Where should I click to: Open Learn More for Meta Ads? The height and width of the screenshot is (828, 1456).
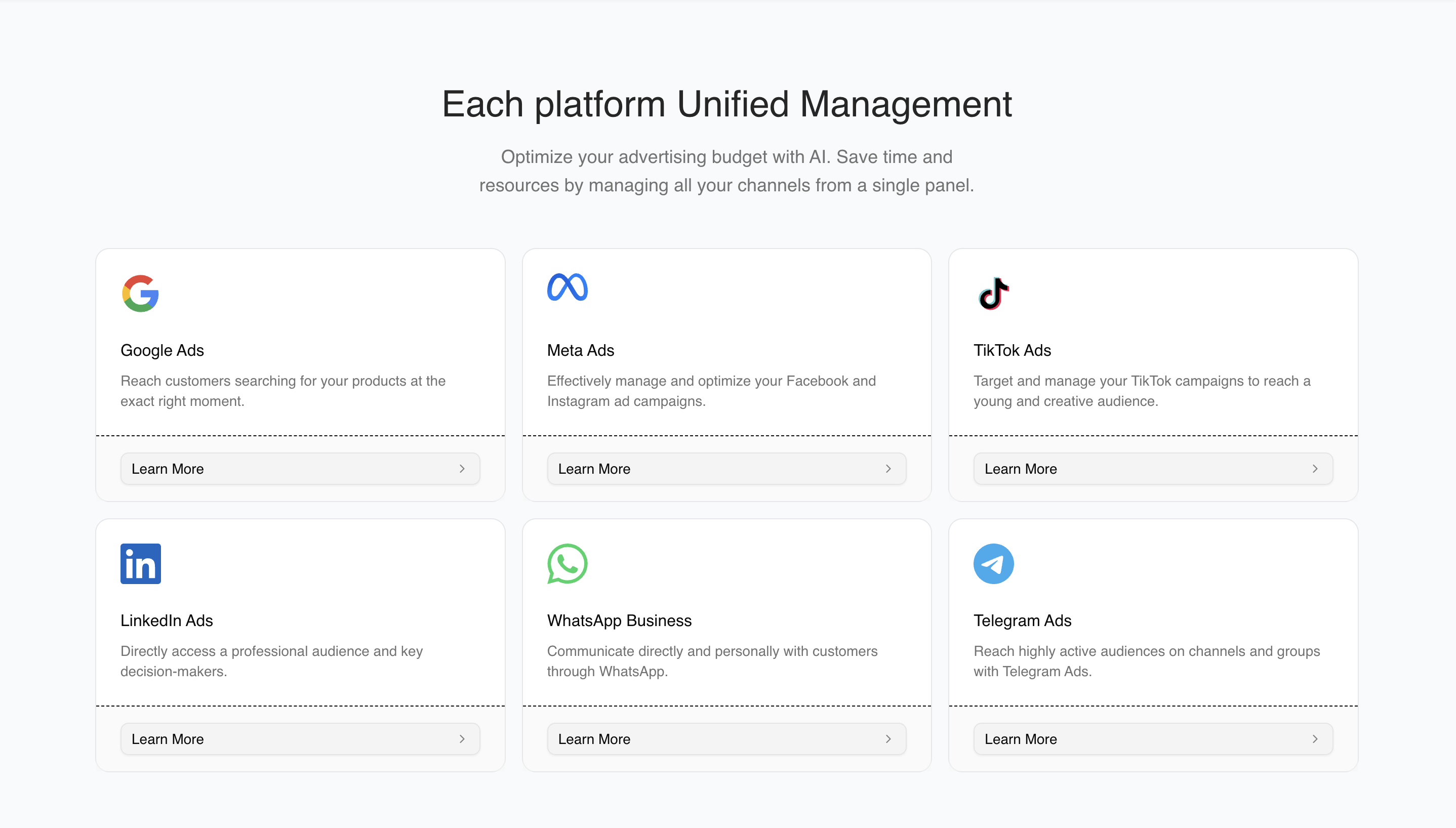[726, 469]
